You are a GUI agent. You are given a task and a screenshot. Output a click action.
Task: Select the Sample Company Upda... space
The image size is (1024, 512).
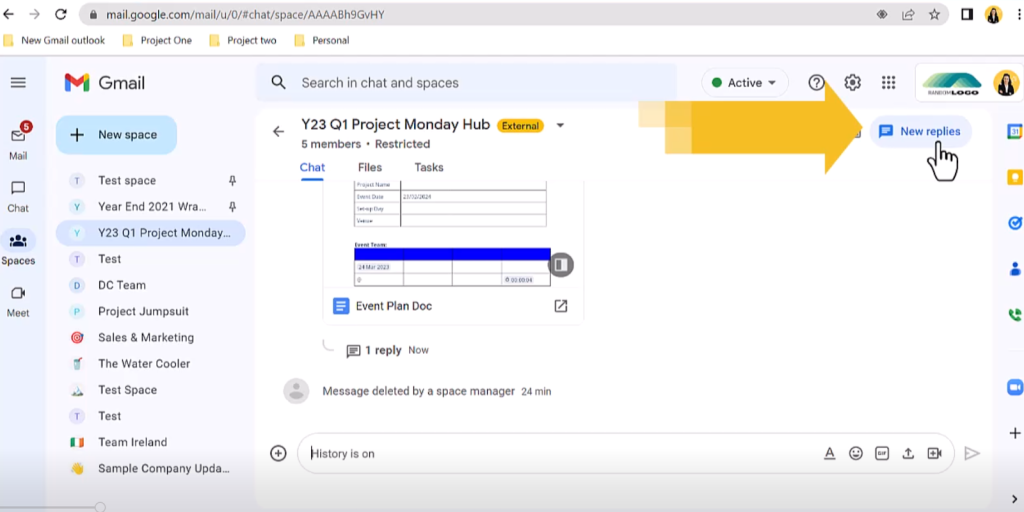tap(150, 468)
